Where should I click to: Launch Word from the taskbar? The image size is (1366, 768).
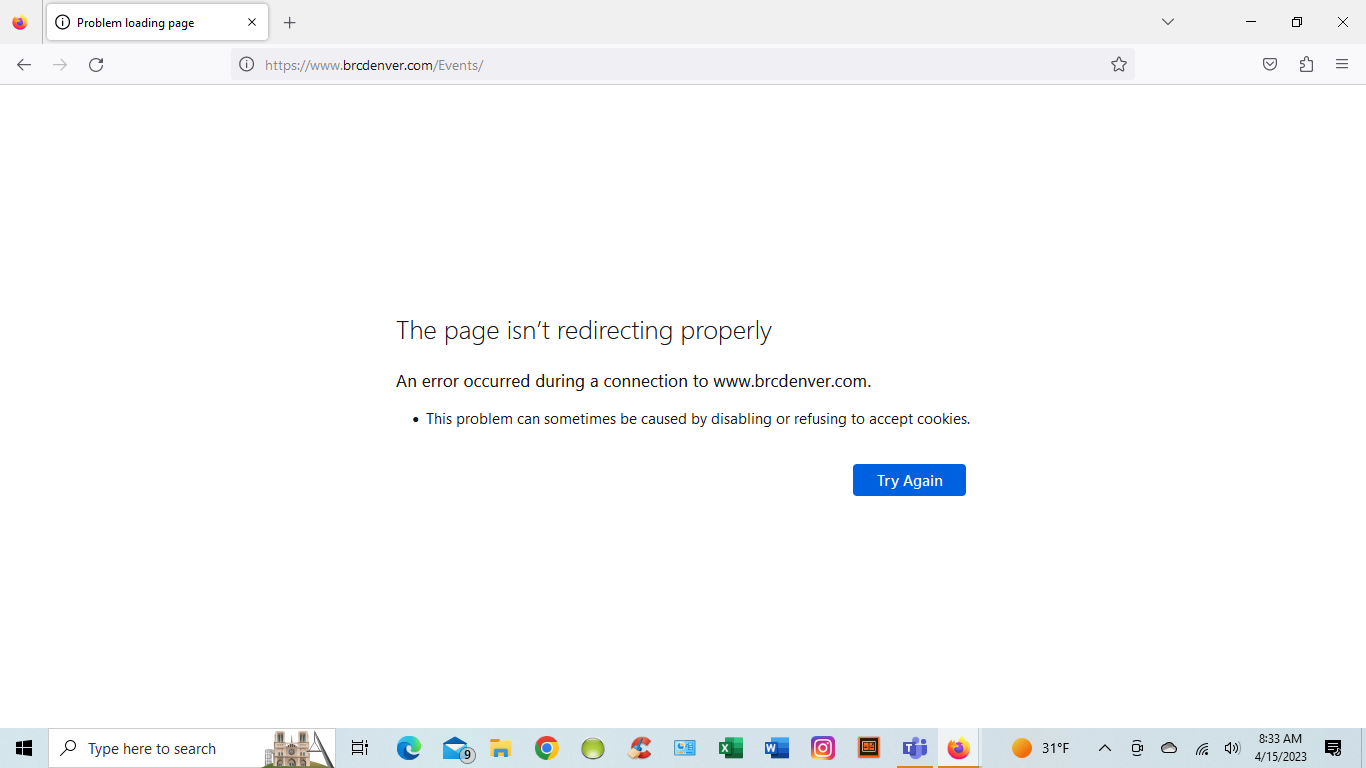point(777,748)
